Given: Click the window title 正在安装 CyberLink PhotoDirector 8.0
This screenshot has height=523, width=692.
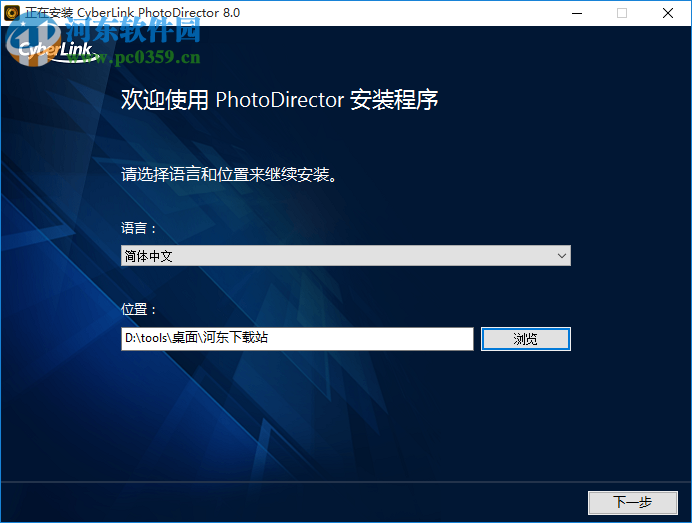Looking at the screenshot, I should point(132,13).
